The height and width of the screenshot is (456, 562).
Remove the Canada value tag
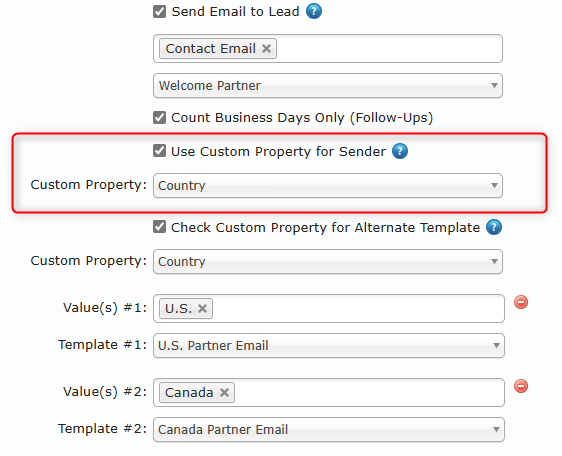(x=224, y=392)
